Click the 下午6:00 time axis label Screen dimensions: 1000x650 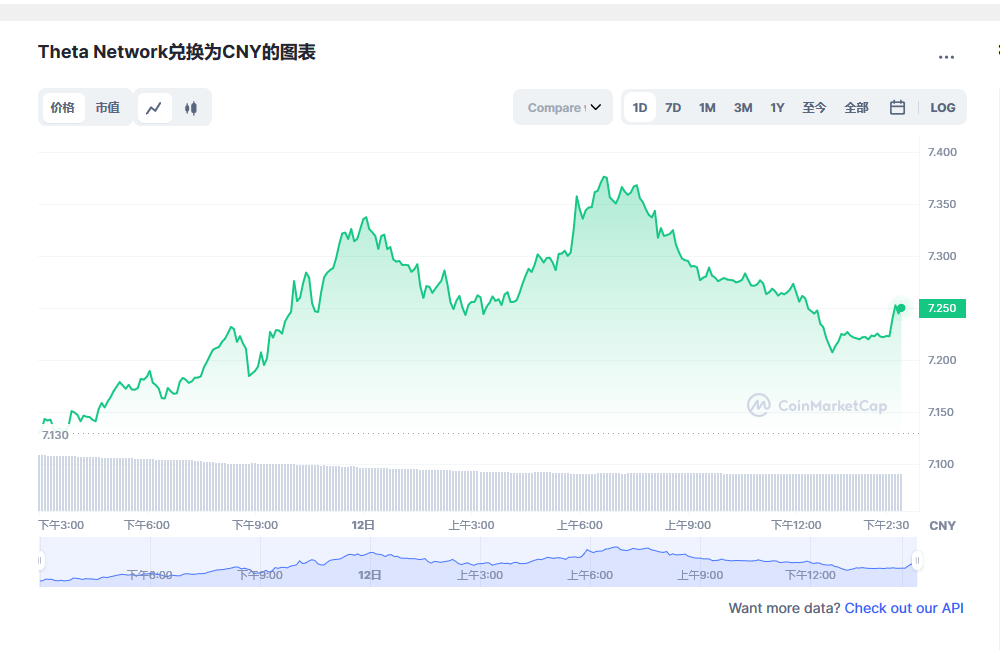click(147, 525)
